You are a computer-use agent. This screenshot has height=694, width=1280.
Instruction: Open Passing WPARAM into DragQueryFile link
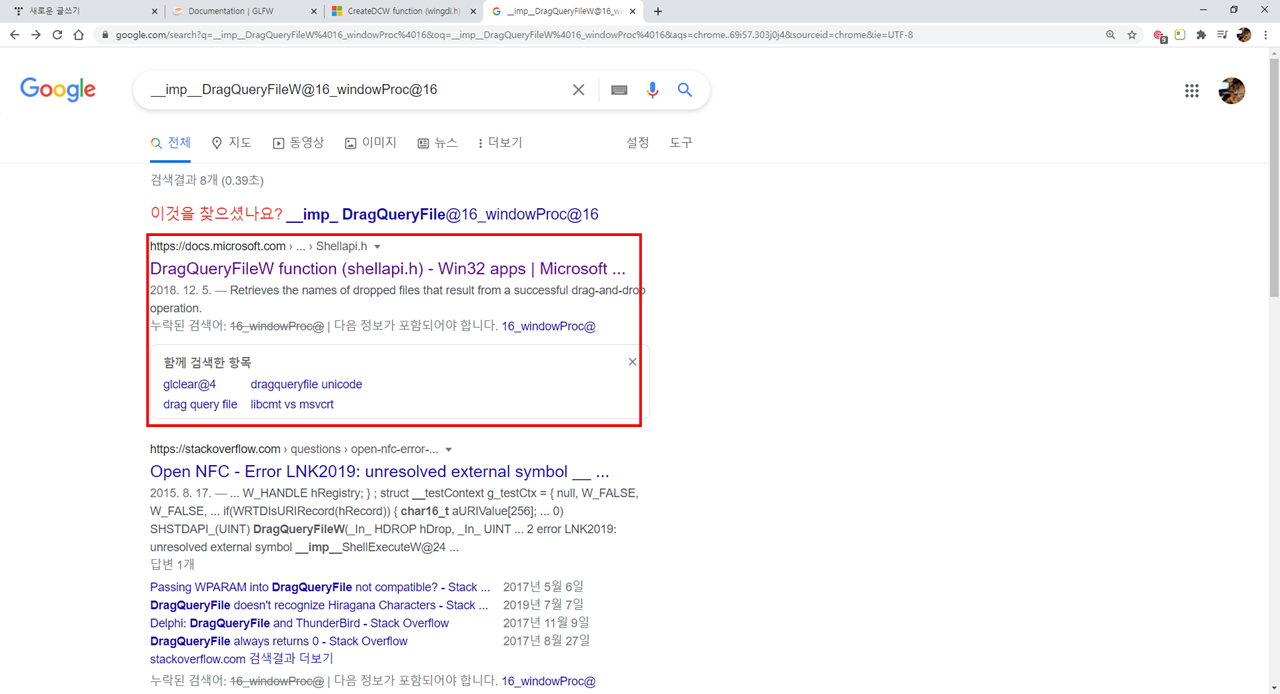coord(320,587)
